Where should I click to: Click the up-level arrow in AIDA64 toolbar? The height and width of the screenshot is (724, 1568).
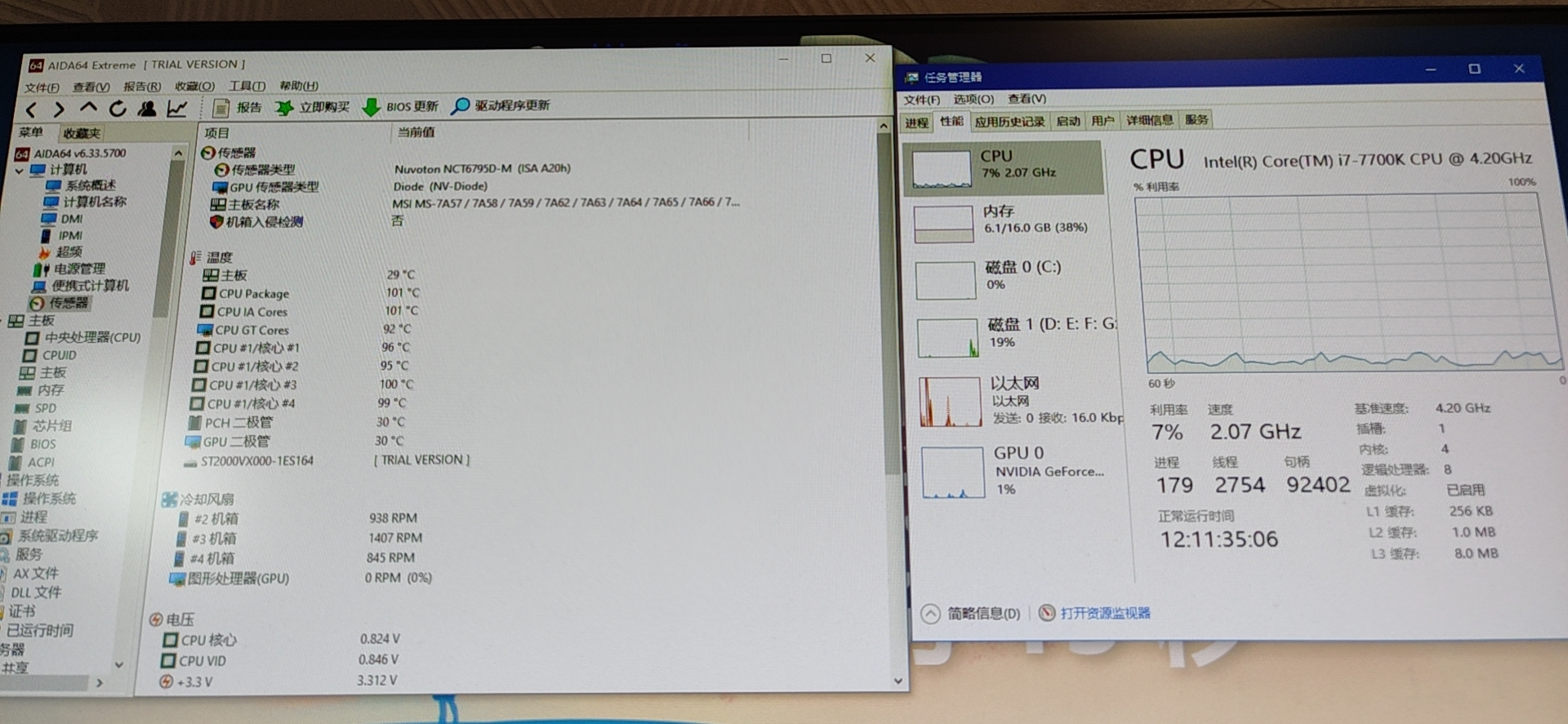coord(88,109)
